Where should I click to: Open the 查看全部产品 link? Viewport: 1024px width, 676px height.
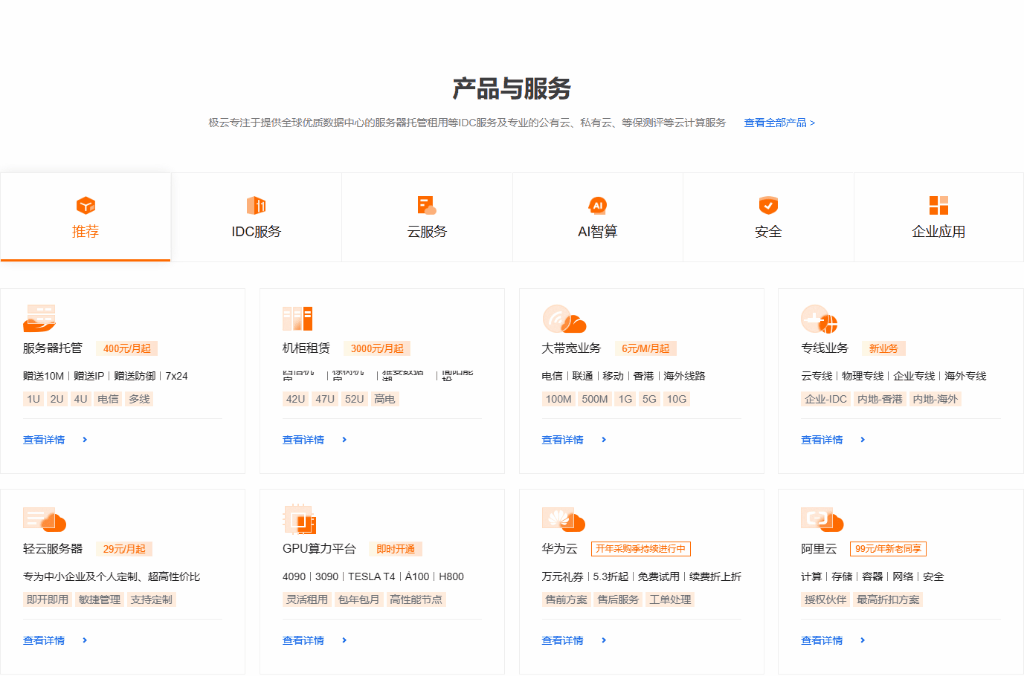[x=779, y=123]
